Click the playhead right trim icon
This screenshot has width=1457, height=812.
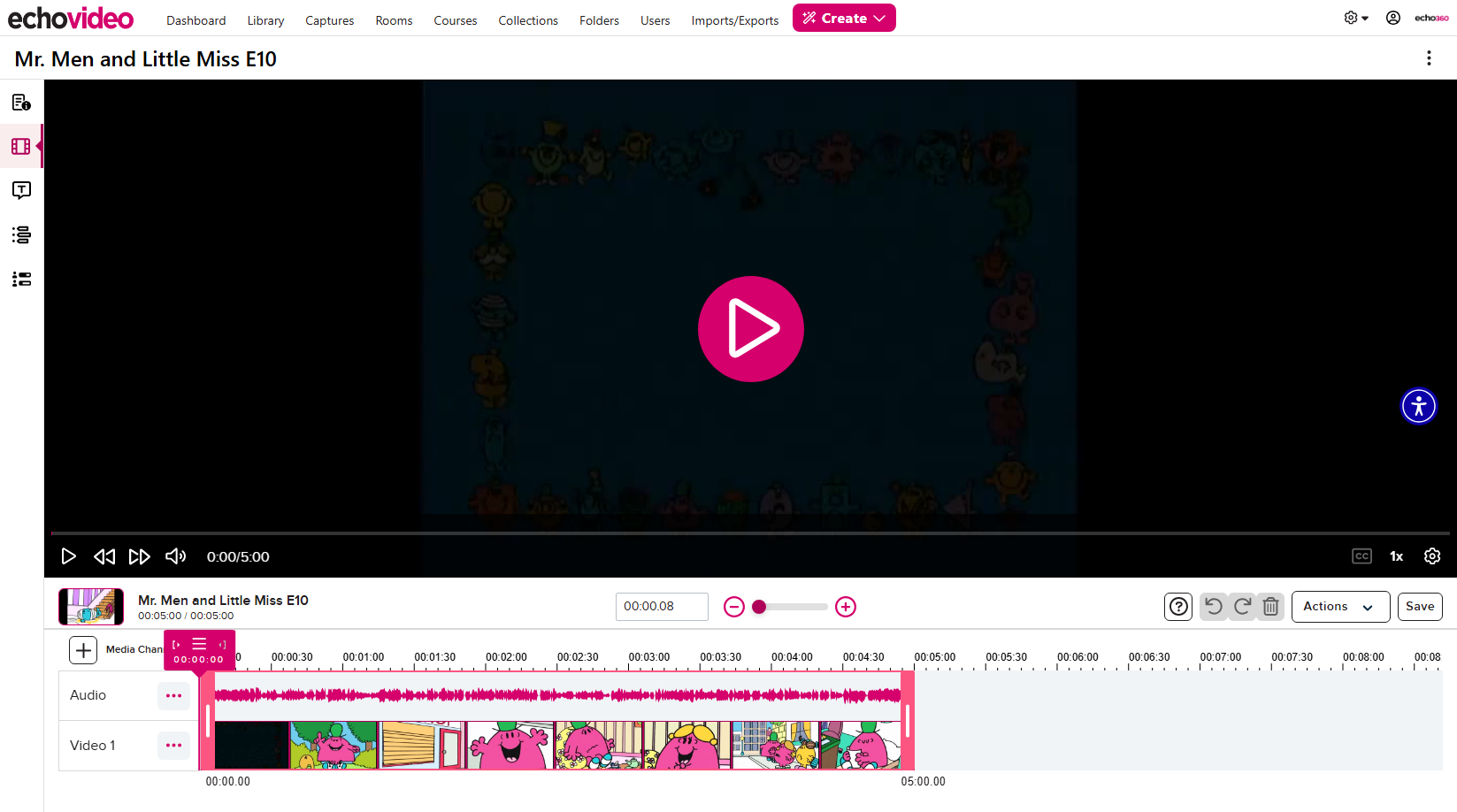222,645
